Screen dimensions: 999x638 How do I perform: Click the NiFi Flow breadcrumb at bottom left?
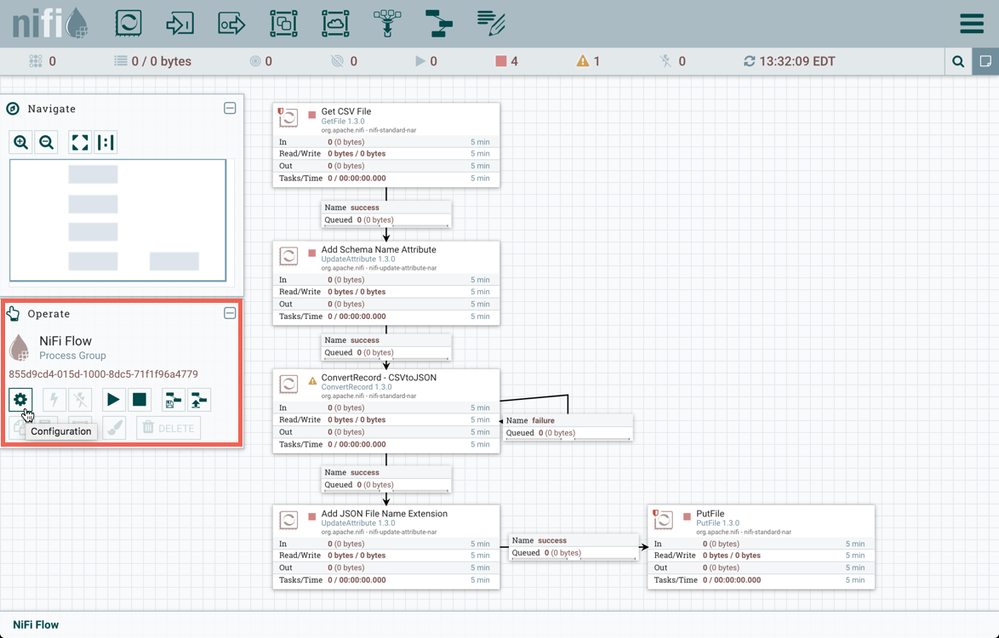click(x=34, y=624)
